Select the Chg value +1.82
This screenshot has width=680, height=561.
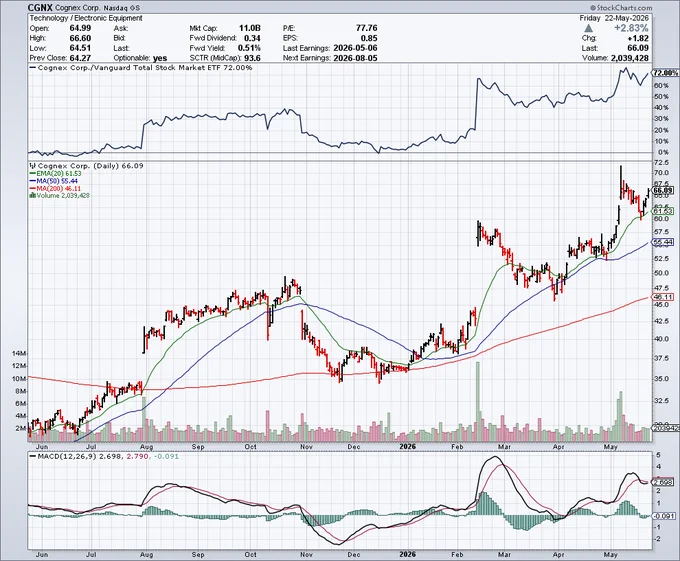tap(638, 38)
